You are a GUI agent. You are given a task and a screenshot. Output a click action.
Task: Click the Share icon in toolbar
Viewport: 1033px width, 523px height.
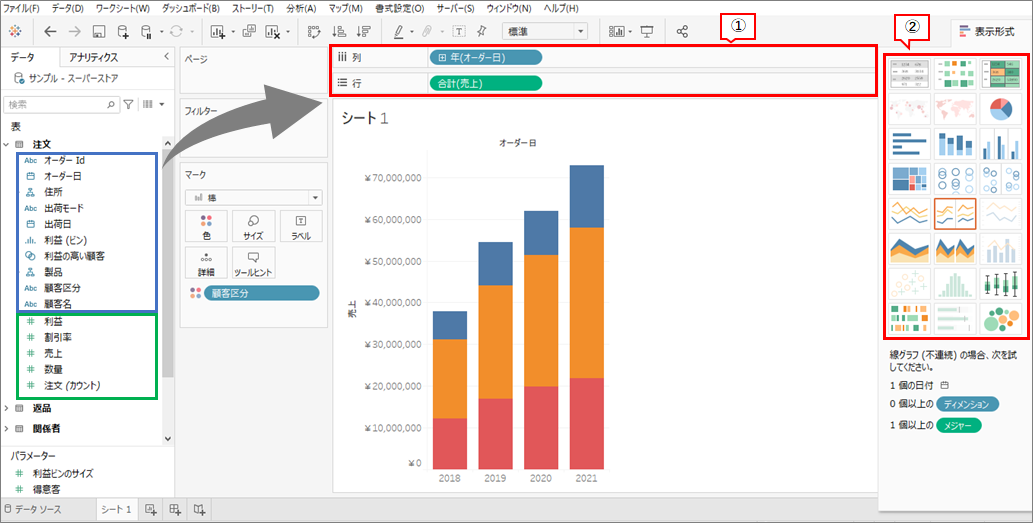point(683,31)
